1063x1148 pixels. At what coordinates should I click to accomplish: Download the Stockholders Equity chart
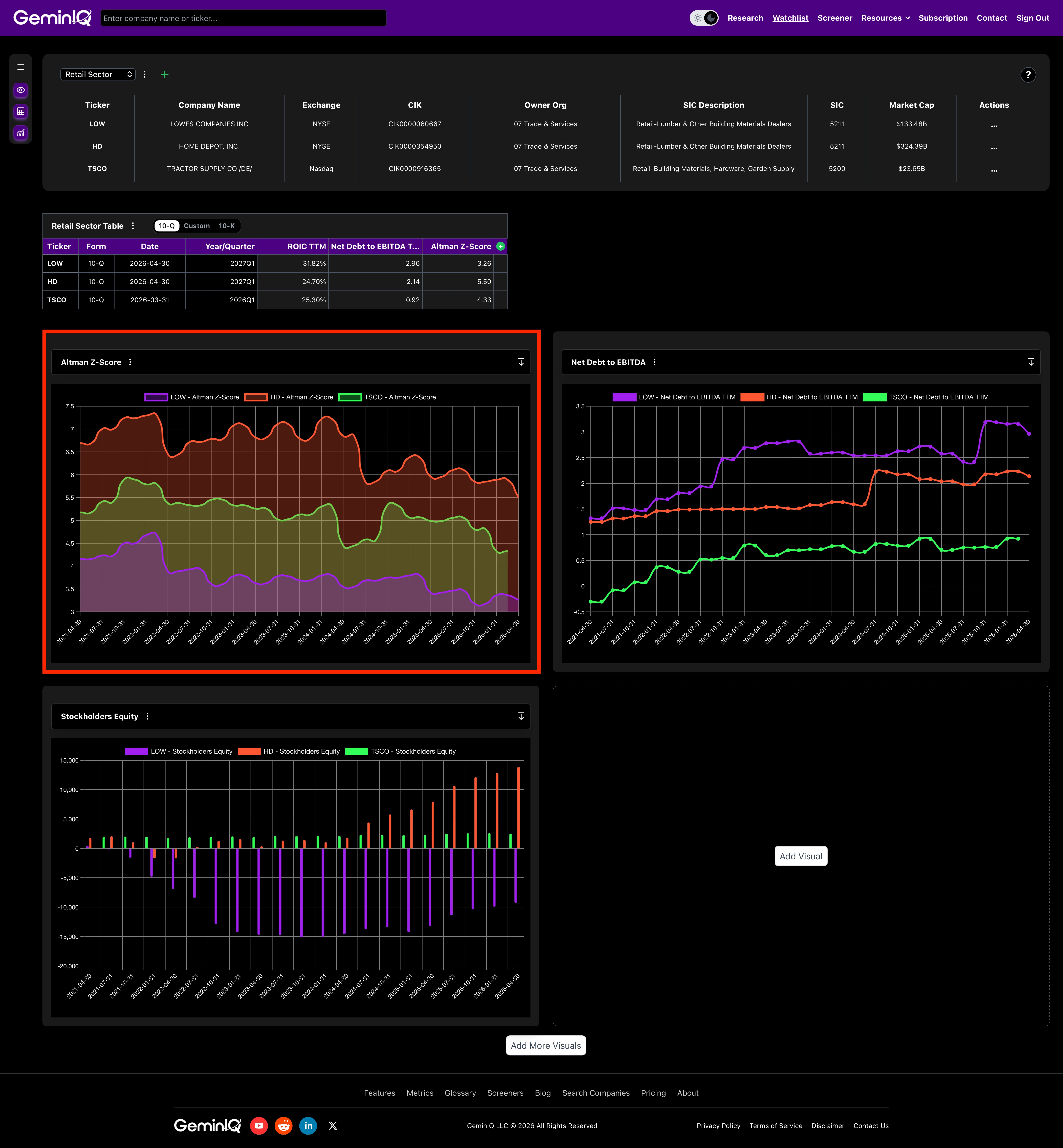(521, 717)
